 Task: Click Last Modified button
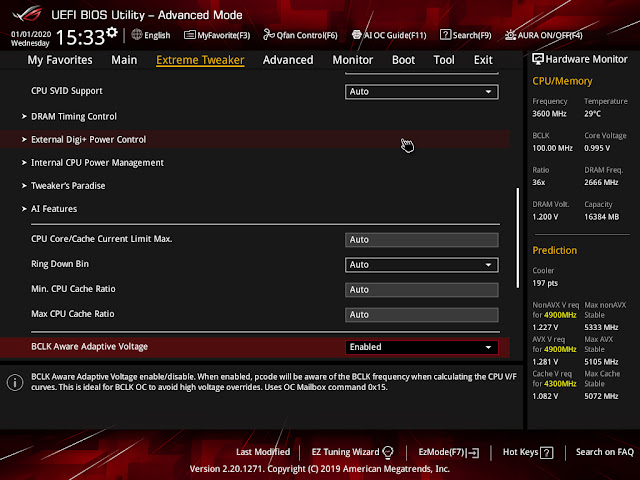(x=263, y=452)
